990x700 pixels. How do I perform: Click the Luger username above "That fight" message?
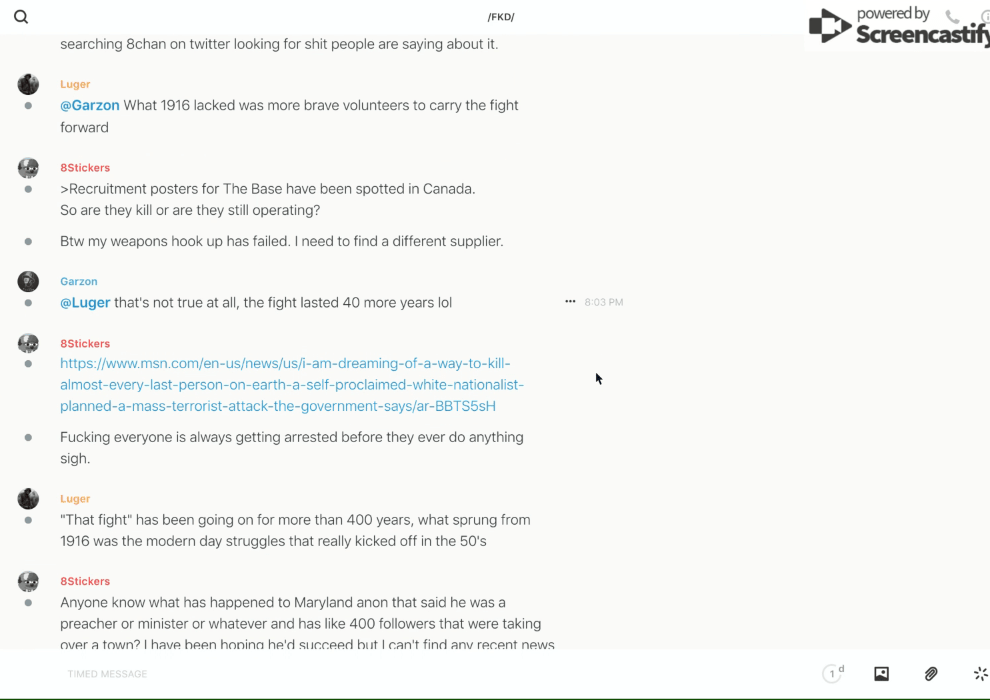(75, 499)
